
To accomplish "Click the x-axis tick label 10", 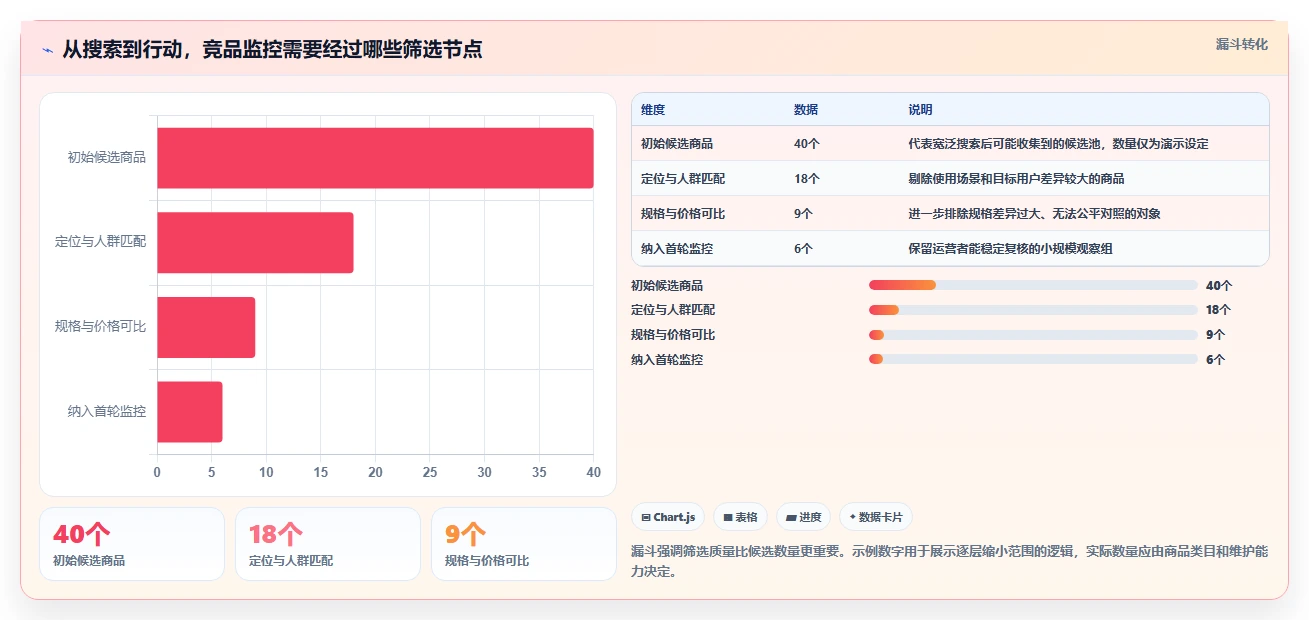I will (x=266, y=472).
